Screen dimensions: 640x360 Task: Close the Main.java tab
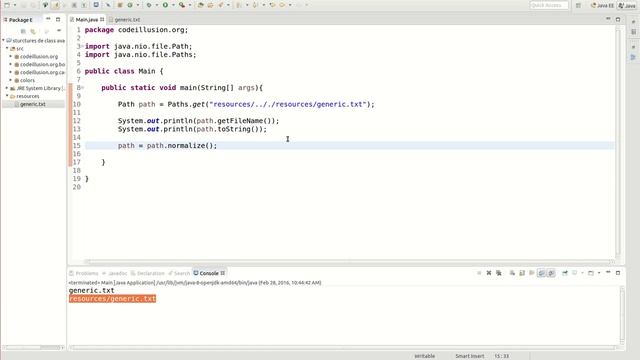click(x=102, y=19)
